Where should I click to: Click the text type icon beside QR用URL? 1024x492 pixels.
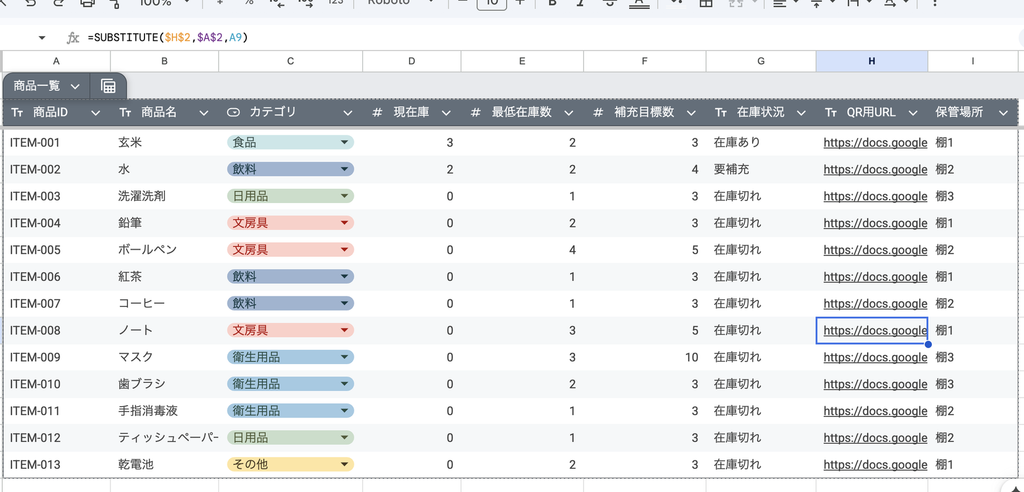[x=831, y=112]
